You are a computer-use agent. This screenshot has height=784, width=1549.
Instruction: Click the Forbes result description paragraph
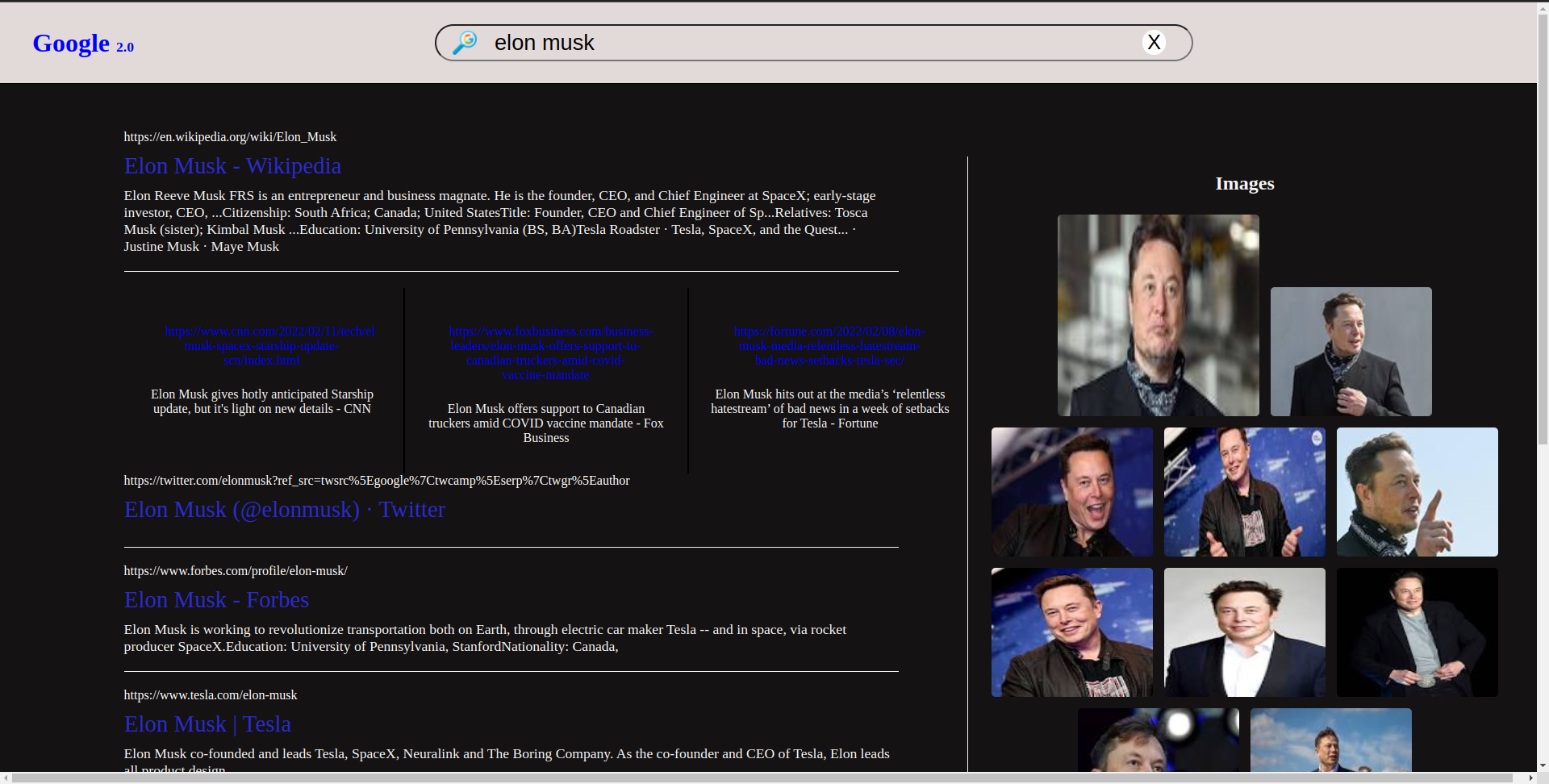point(485,638)
